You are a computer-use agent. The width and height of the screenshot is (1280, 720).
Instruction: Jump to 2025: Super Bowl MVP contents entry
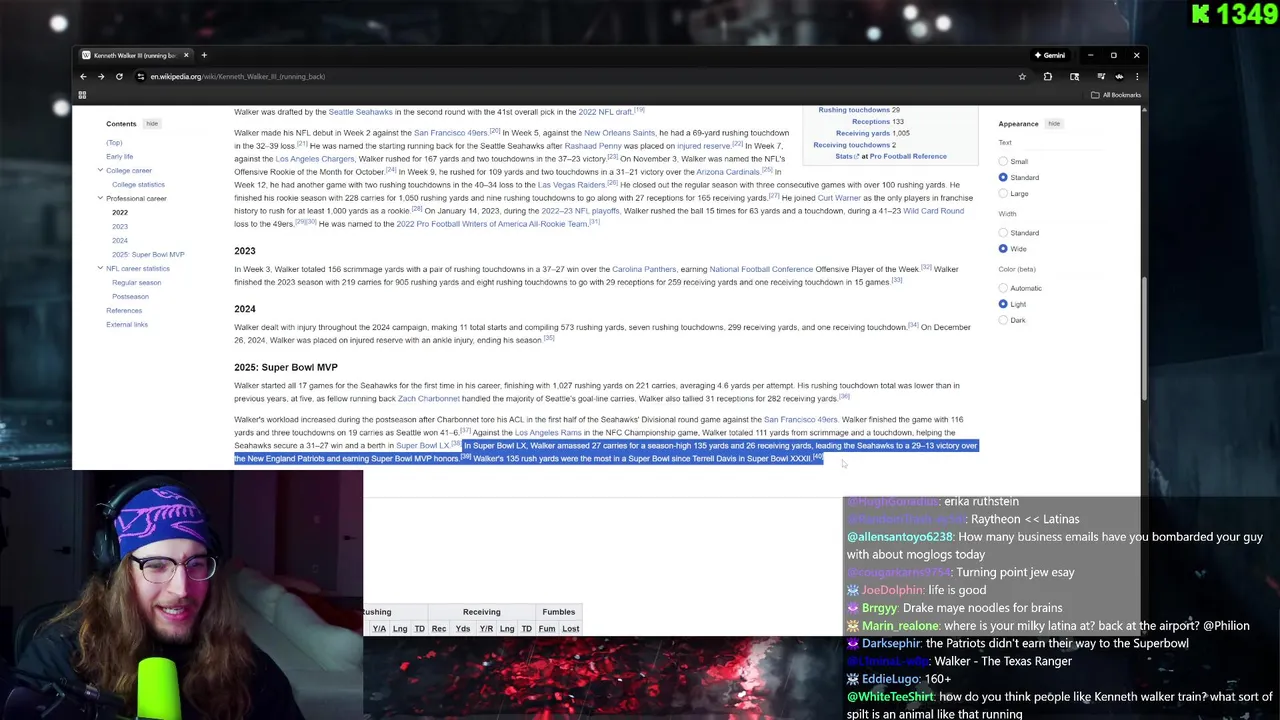click(x=148, y=255)
